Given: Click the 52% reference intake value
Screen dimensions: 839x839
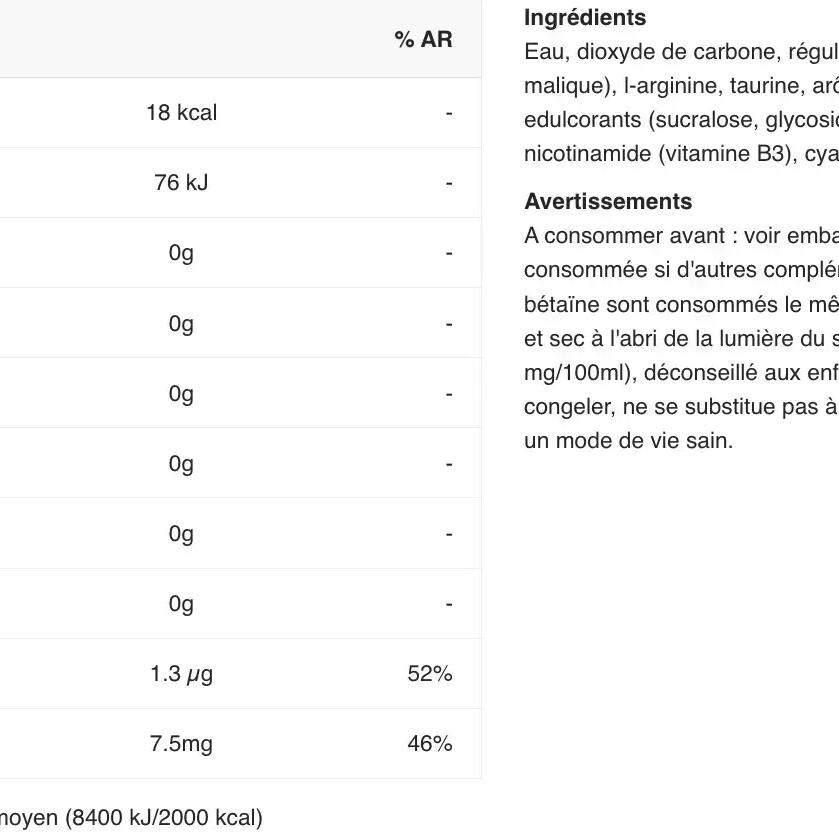Looking at the screenshot, I should pos(430,674).
